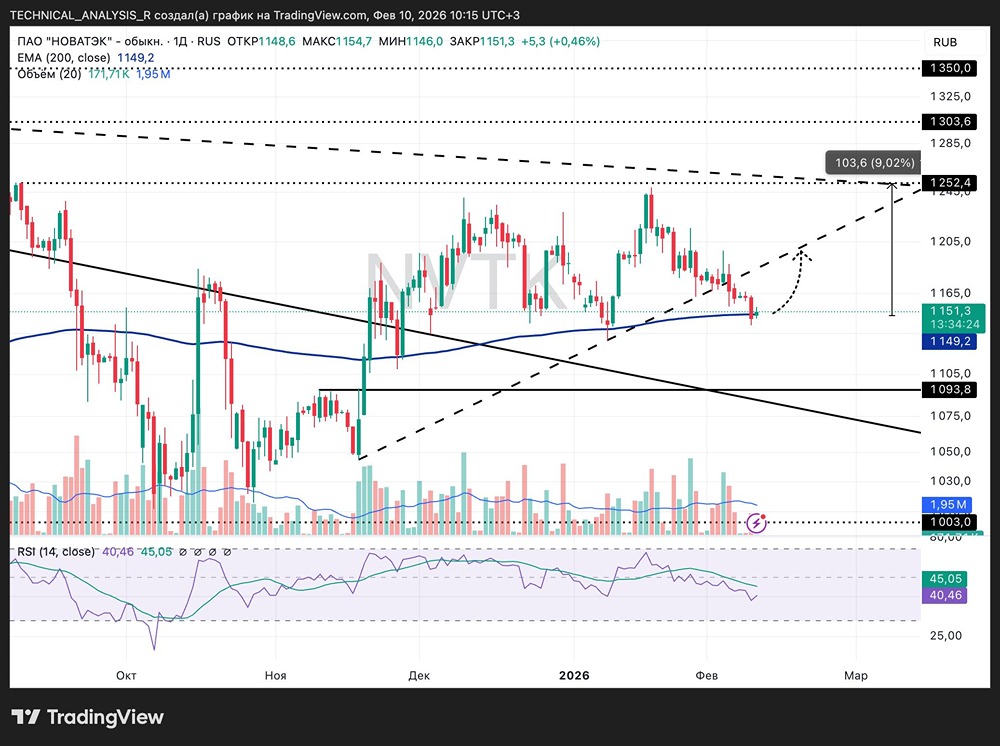Select the EMA (200, close) indicator legend
This screenshot has width=1000, height=746.
64,57
